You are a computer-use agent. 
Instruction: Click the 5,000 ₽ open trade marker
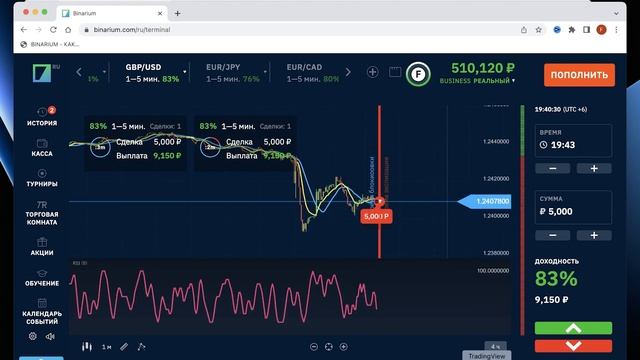[x=376, y=216]
